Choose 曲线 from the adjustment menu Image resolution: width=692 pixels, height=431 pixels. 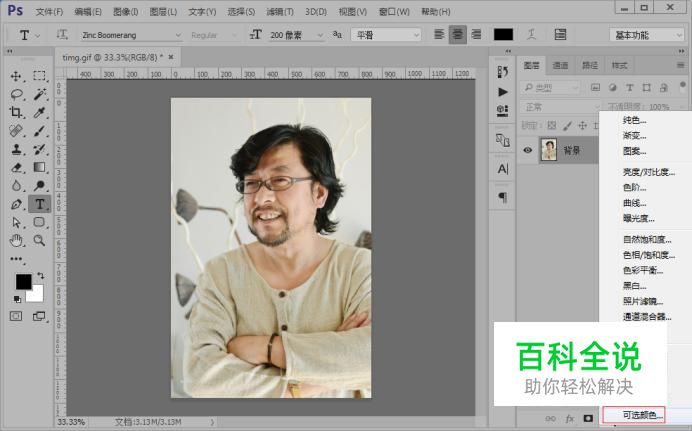tap(635, 203)
